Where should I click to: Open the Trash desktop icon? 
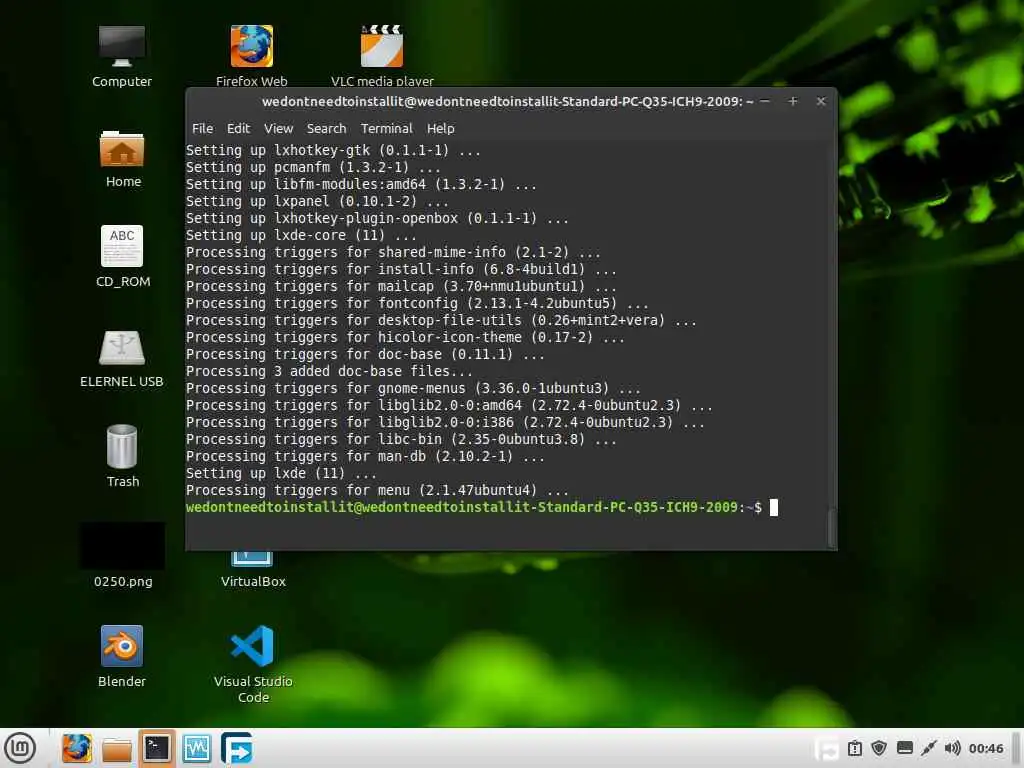[123, 456]
